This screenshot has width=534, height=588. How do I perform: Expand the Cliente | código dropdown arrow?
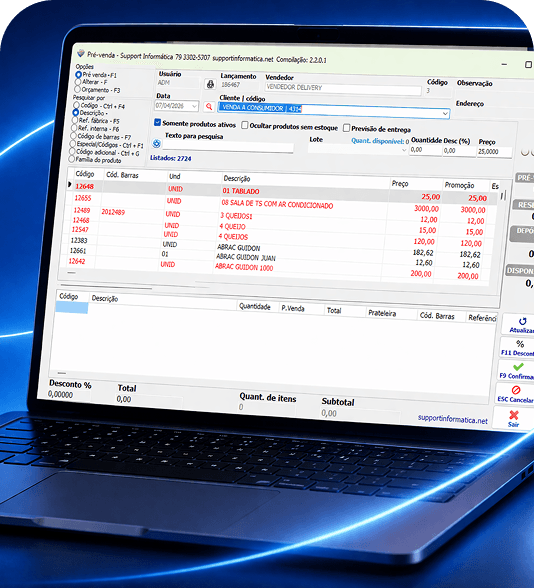[445, 113]
